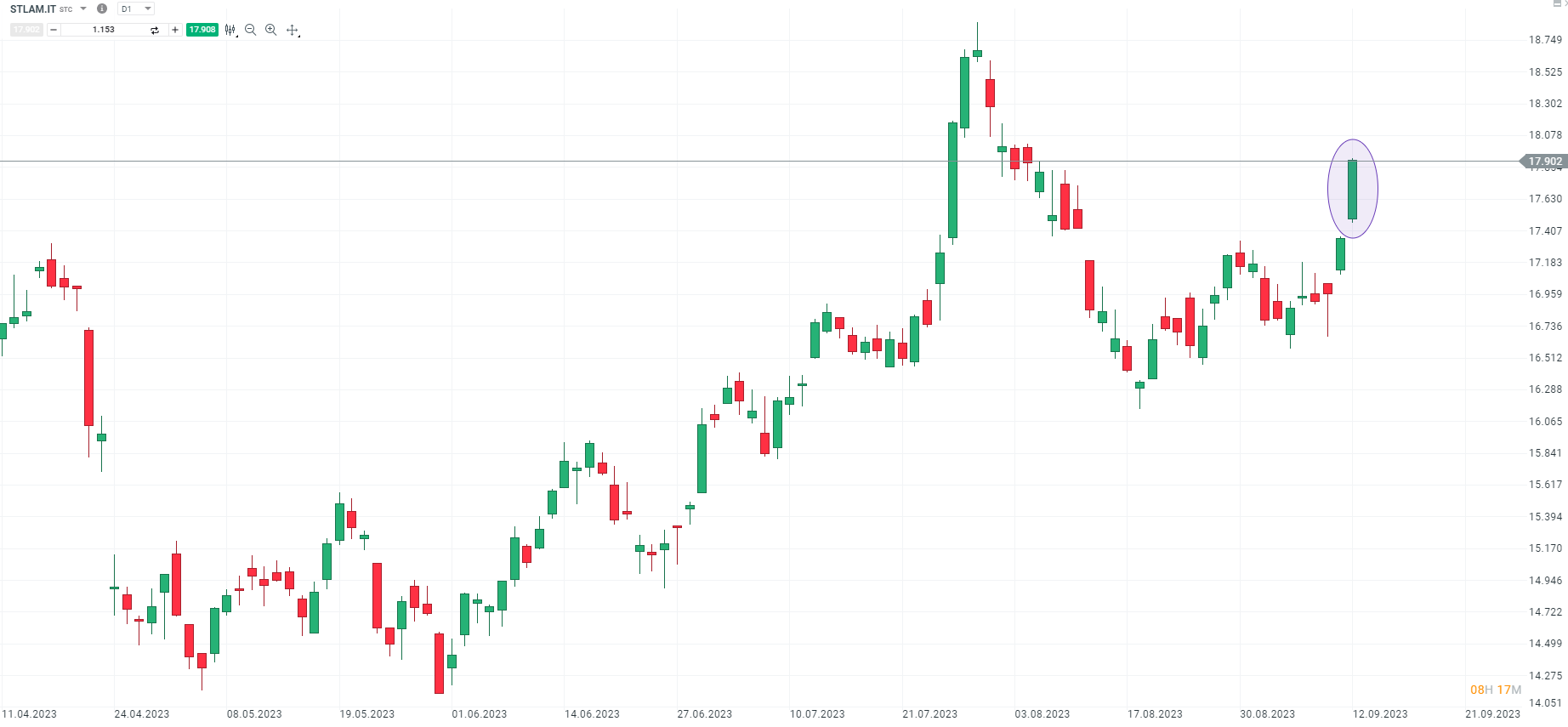Increase volume with plus button
The width and height of the screenshot is (1568, 727).
click(x=175, y=30)
